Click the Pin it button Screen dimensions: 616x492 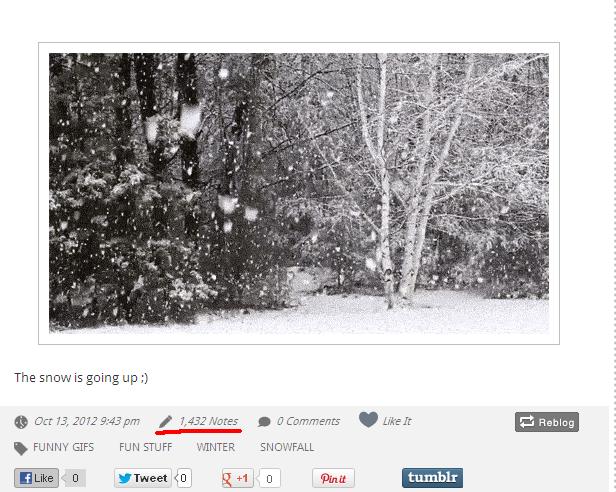pyautogui.click(x=333, y=478)
